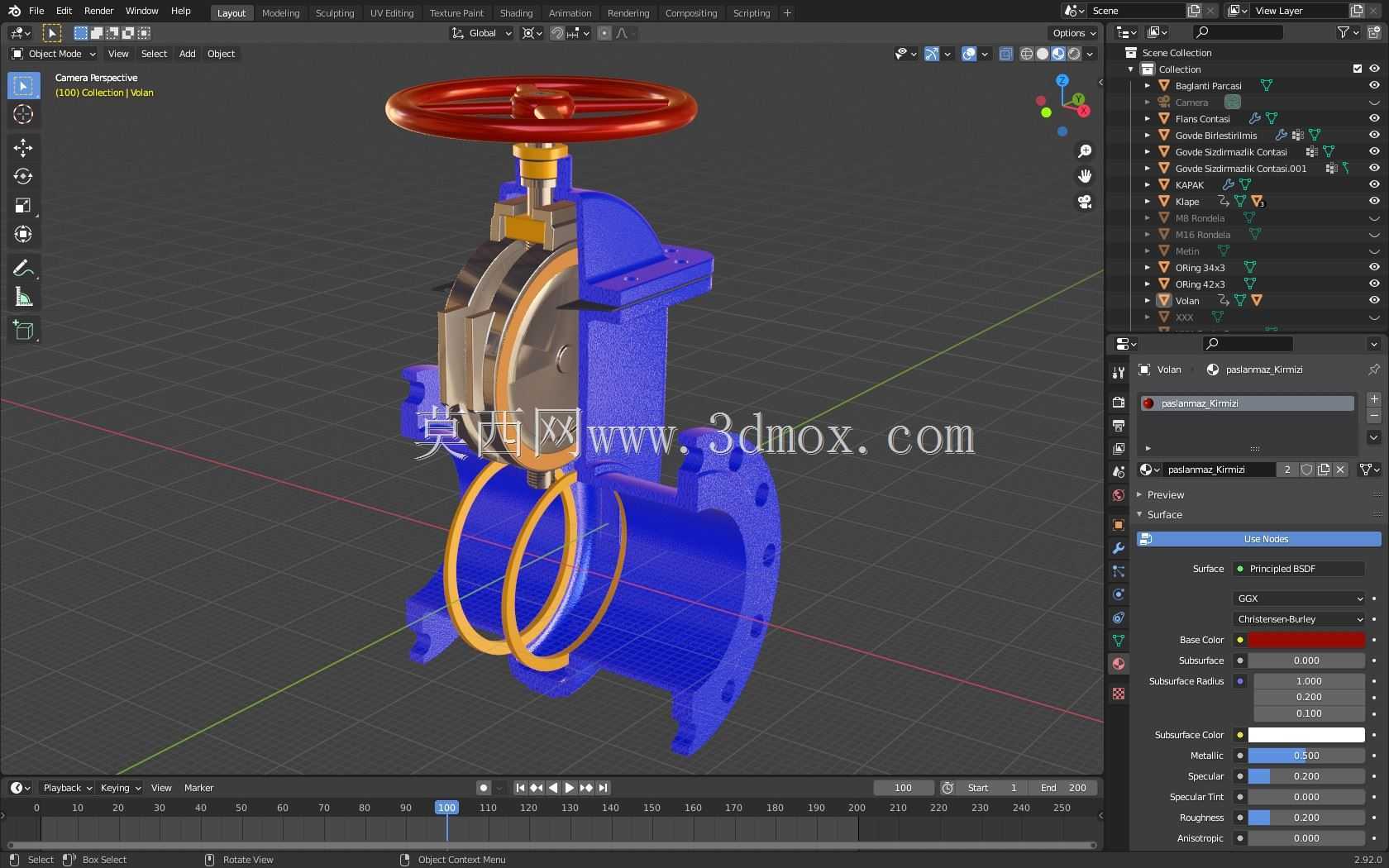This screenshot has height=868, width=1389.
Task: Open the Physics properties tab
Action: coord(1119,594)
